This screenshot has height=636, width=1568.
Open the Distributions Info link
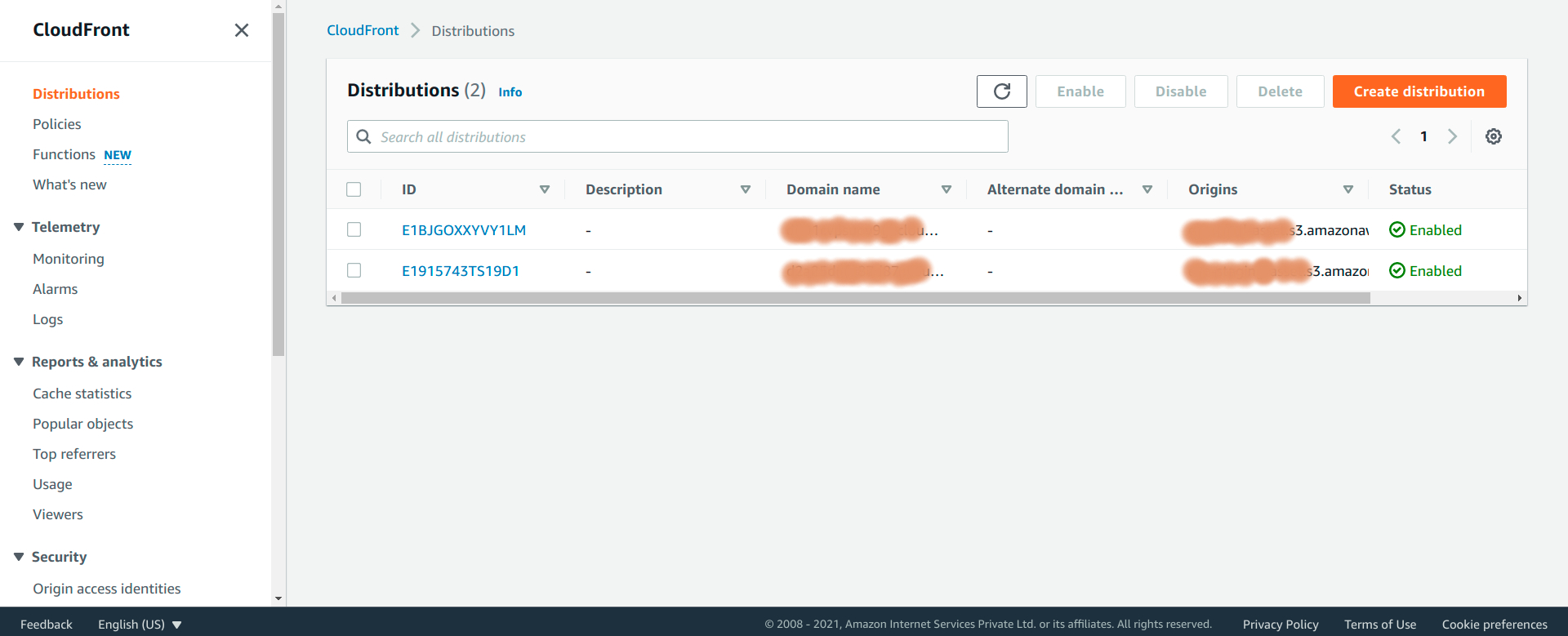tap(510, 92)
